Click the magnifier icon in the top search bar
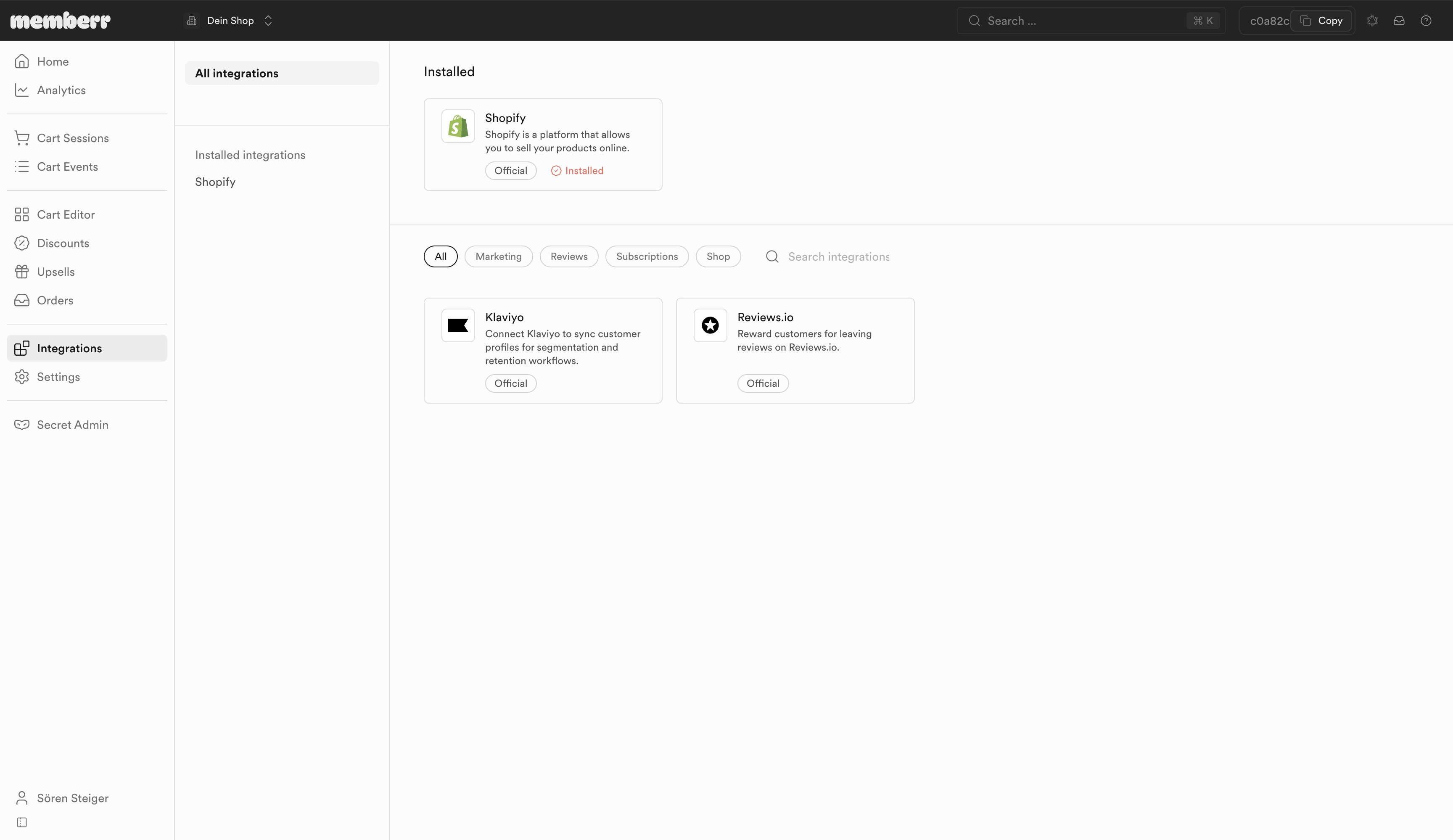This screenshot has height=840, width=1453. 975,21
